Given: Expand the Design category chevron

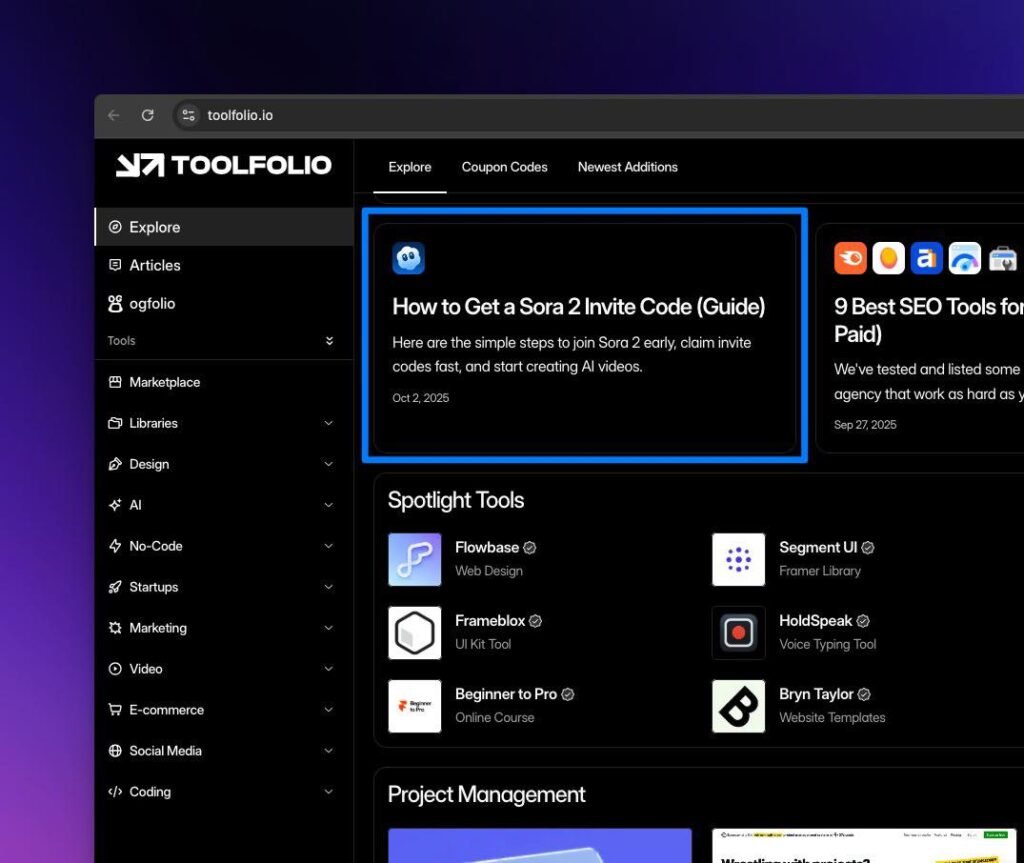Looking at the screenshot, I should (328, 464).
